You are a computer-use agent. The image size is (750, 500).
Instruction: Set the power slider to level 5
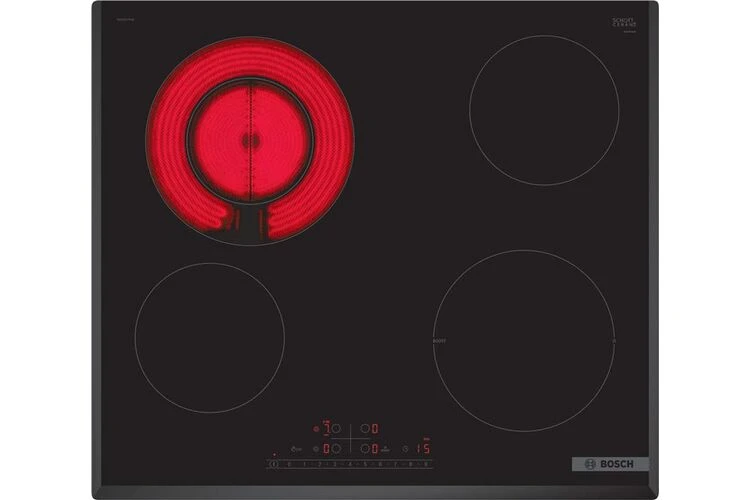pos(365,463)
